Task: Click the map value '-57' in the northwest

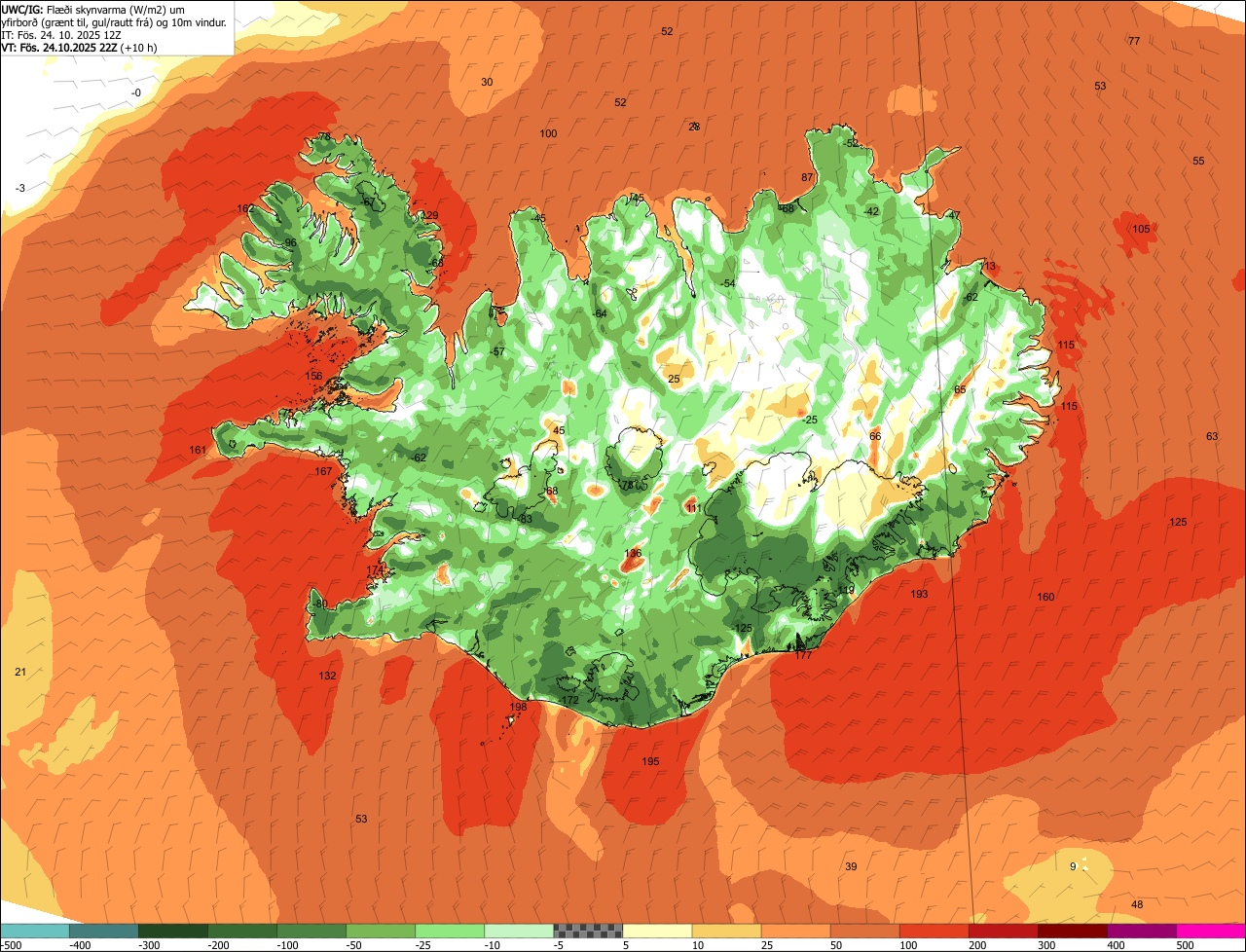Action: [498, 351]
